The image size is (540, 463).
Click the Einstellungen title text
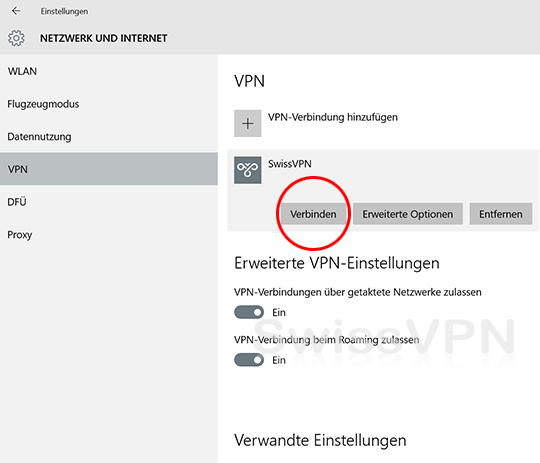pyautogui.click(x=64, y=11)
